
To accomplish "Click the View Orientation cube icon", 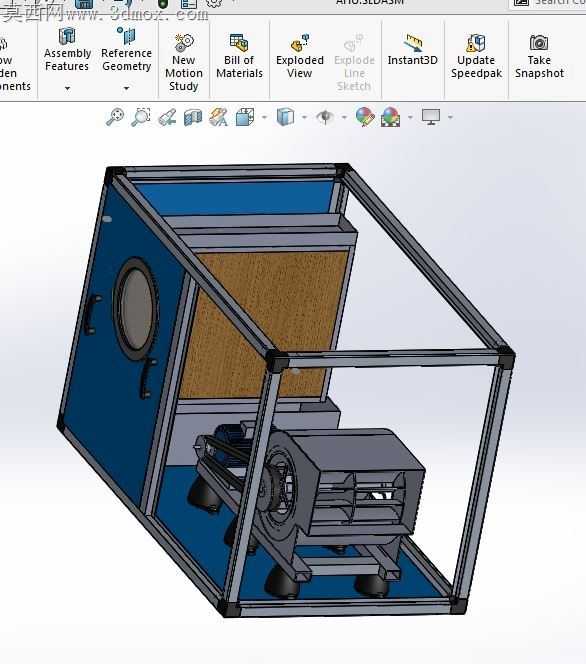I will [245, 117].
